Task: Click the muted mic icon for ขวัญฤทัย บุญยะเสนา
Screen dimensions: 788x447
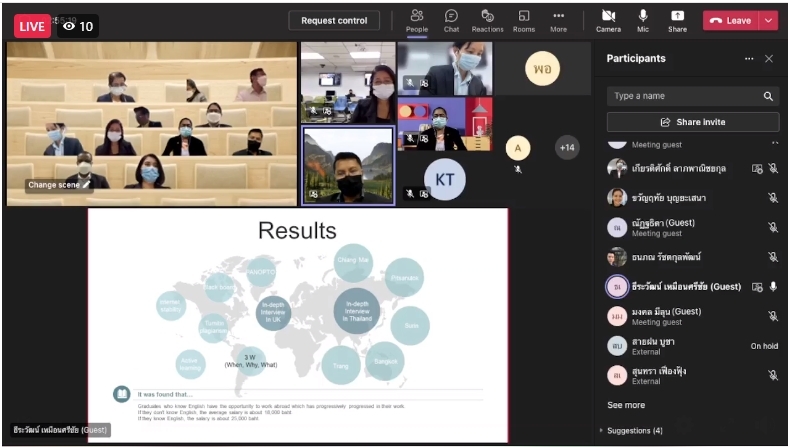Action: click(x=773, y=198)
